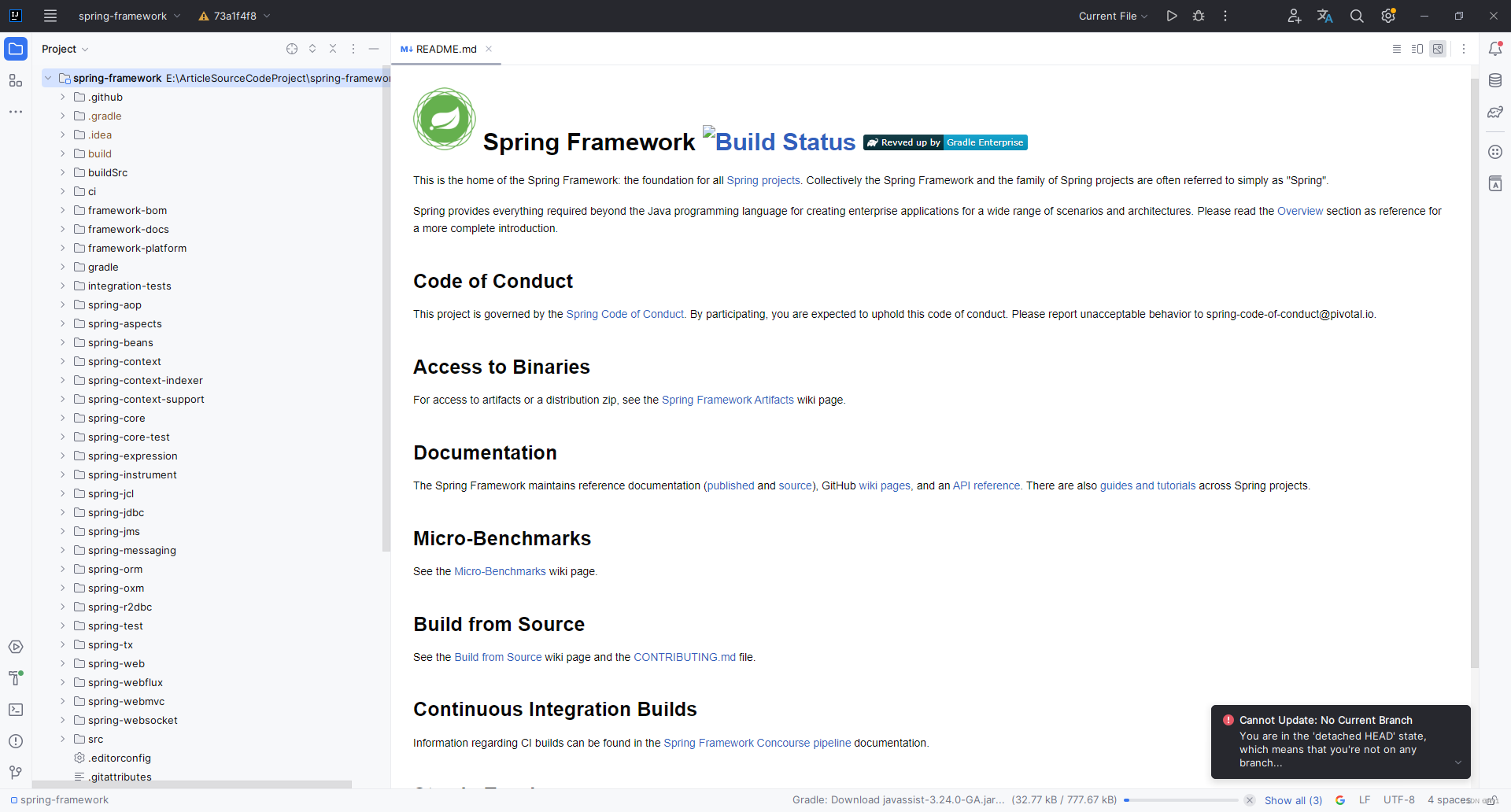Open the Terminal tool window

coord(16,710)
